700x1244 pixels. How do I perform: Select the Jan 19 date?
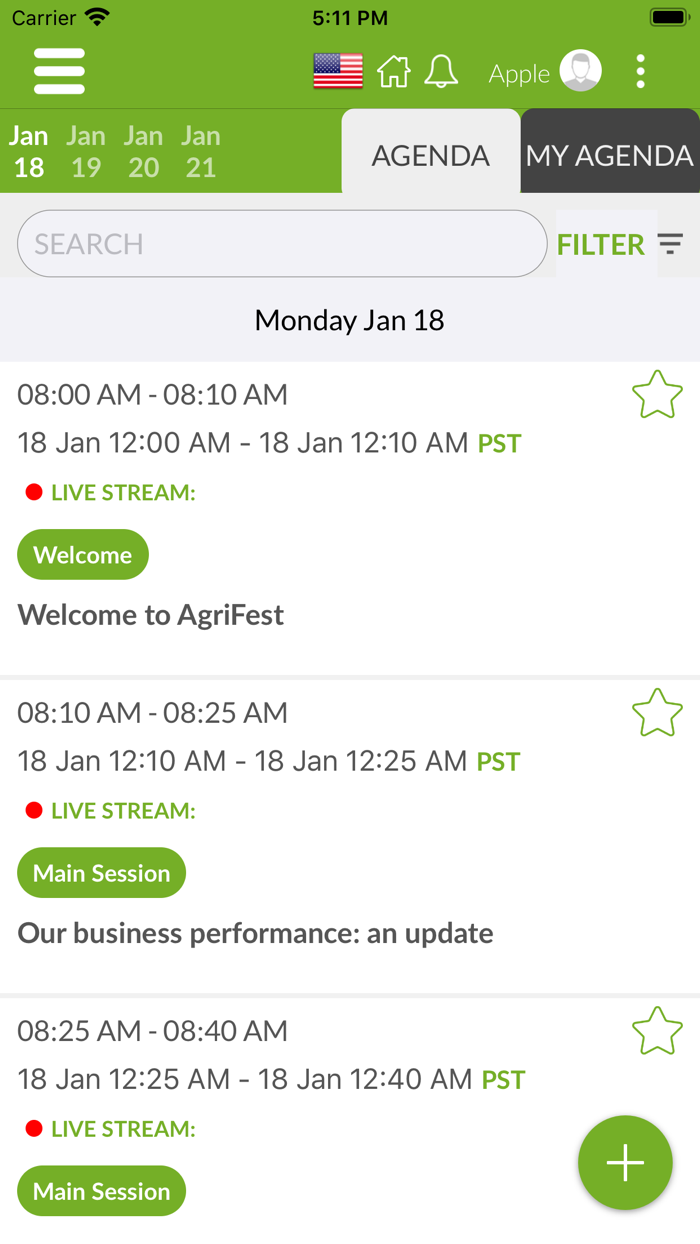86,152
